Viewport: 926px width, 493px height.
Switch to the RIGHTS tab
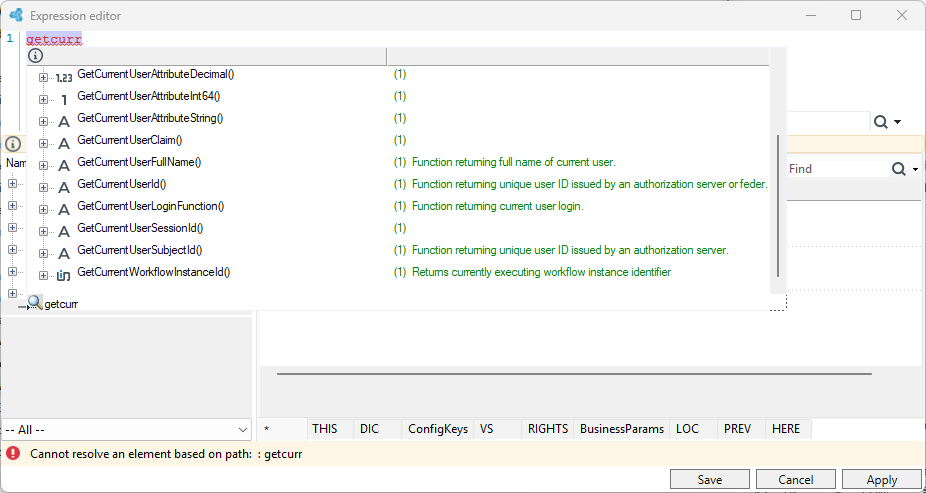547,429
